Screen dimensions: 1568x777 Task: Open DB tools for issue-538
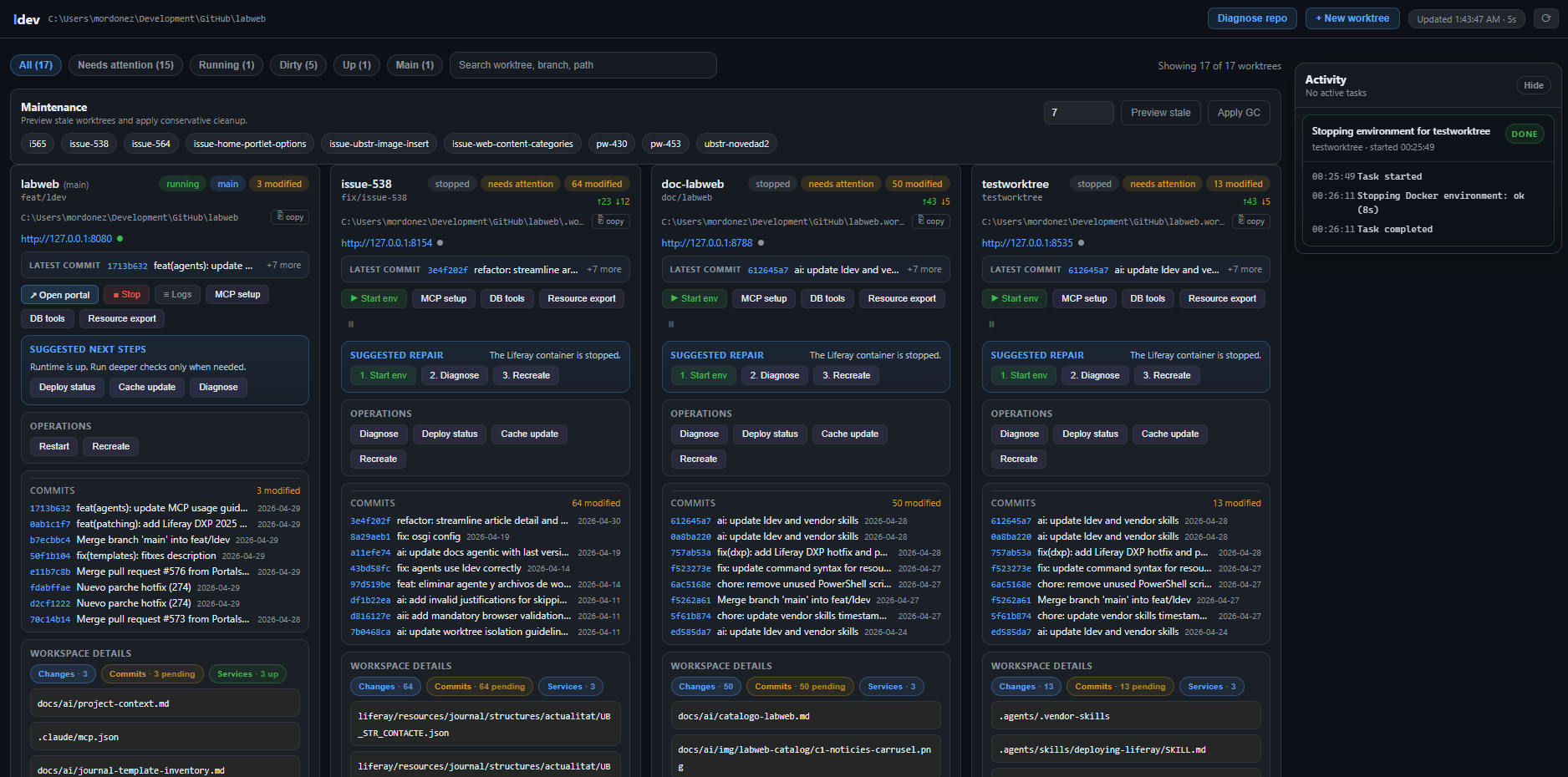[x=507, y=298]
